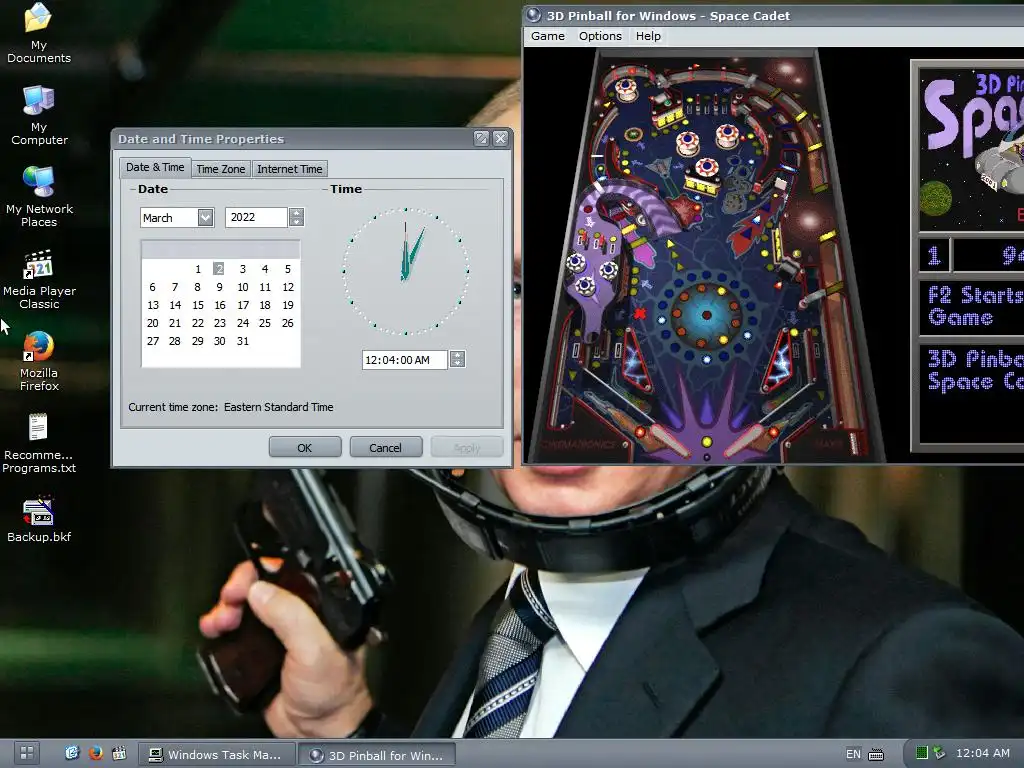Click the F2 Starts Game message panel
The height and width of the screenshot is (768, 1024).
pyautogui.click(x=972, y=307)
